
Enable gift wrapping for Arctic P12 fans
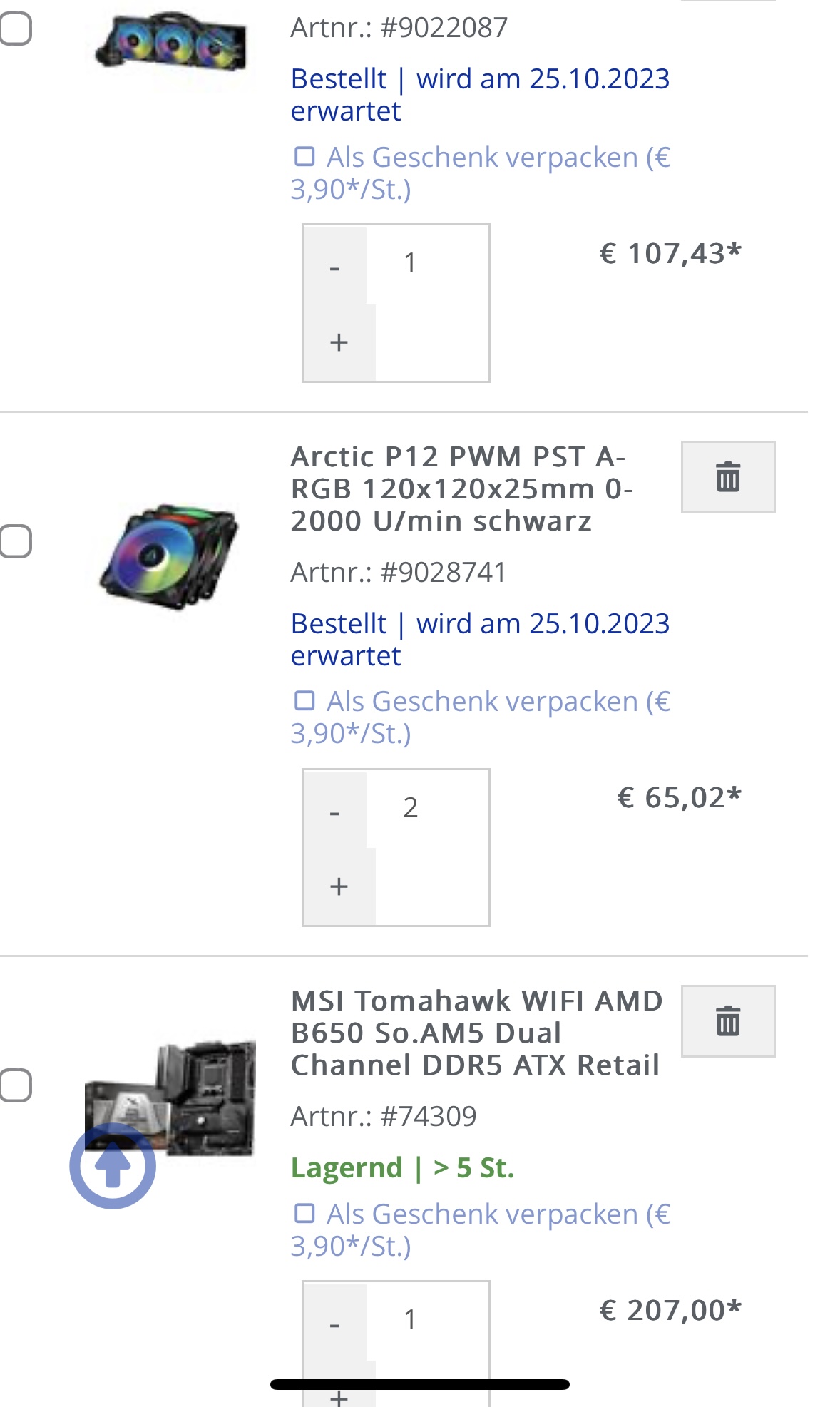[x=305, y=700]
